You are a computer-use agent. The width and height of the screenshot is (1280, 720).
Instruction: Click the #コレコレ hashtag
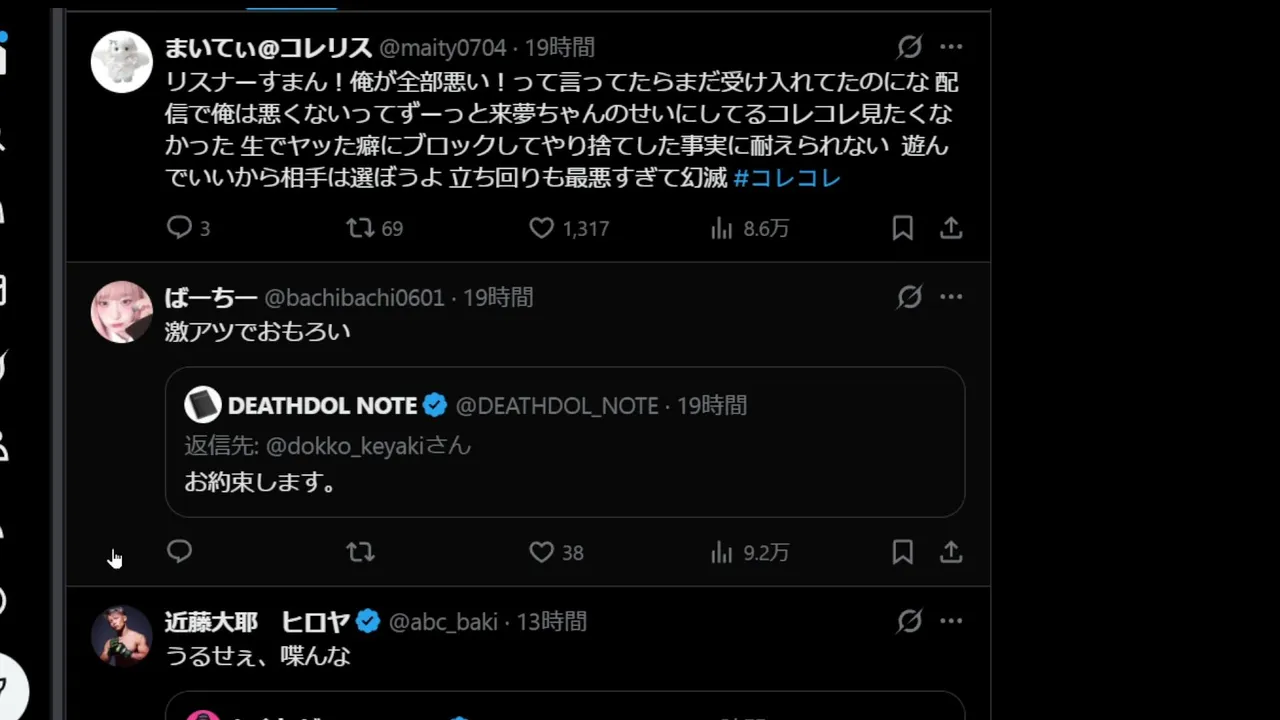coord(787,178)
